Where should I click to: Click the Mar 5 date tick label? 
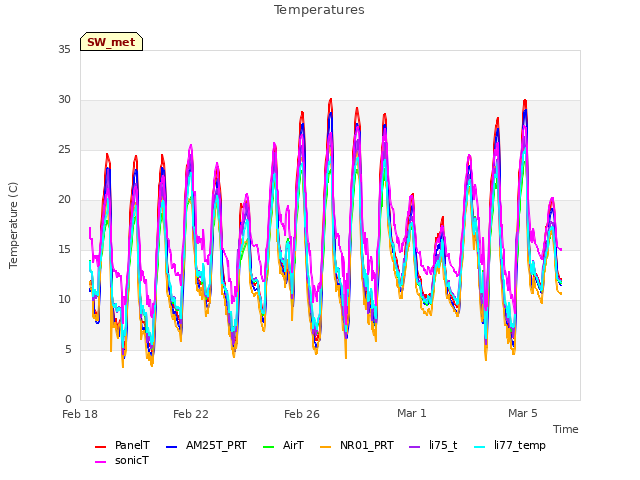(x=523, y=413)
